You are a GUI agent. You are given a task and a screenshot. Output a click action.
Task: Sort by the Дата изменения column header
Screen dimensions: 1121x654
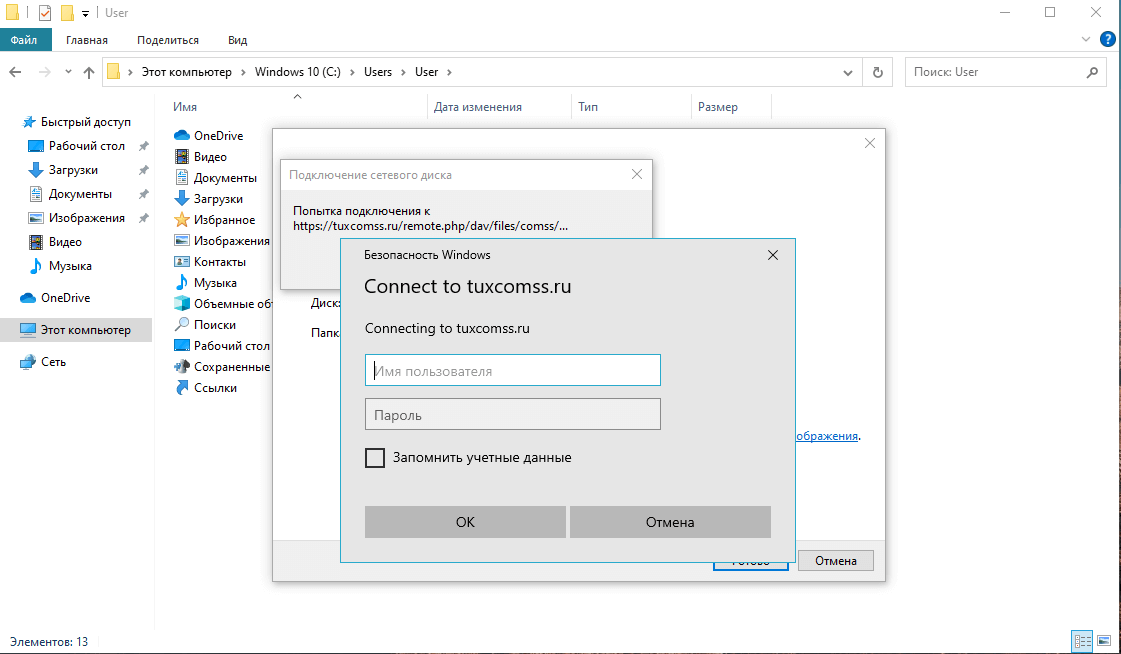[478, 107]
